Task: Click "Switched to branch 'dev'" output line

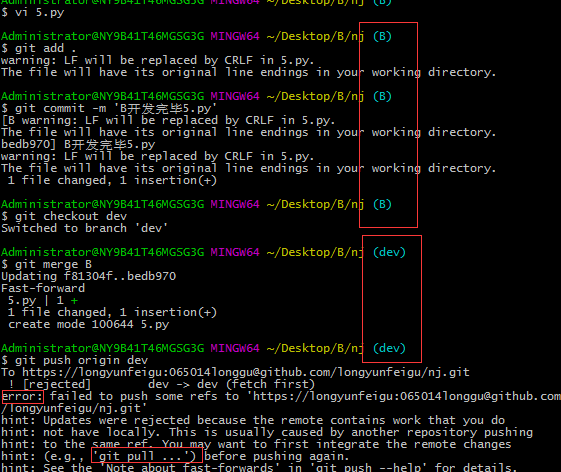Action: 84,228
